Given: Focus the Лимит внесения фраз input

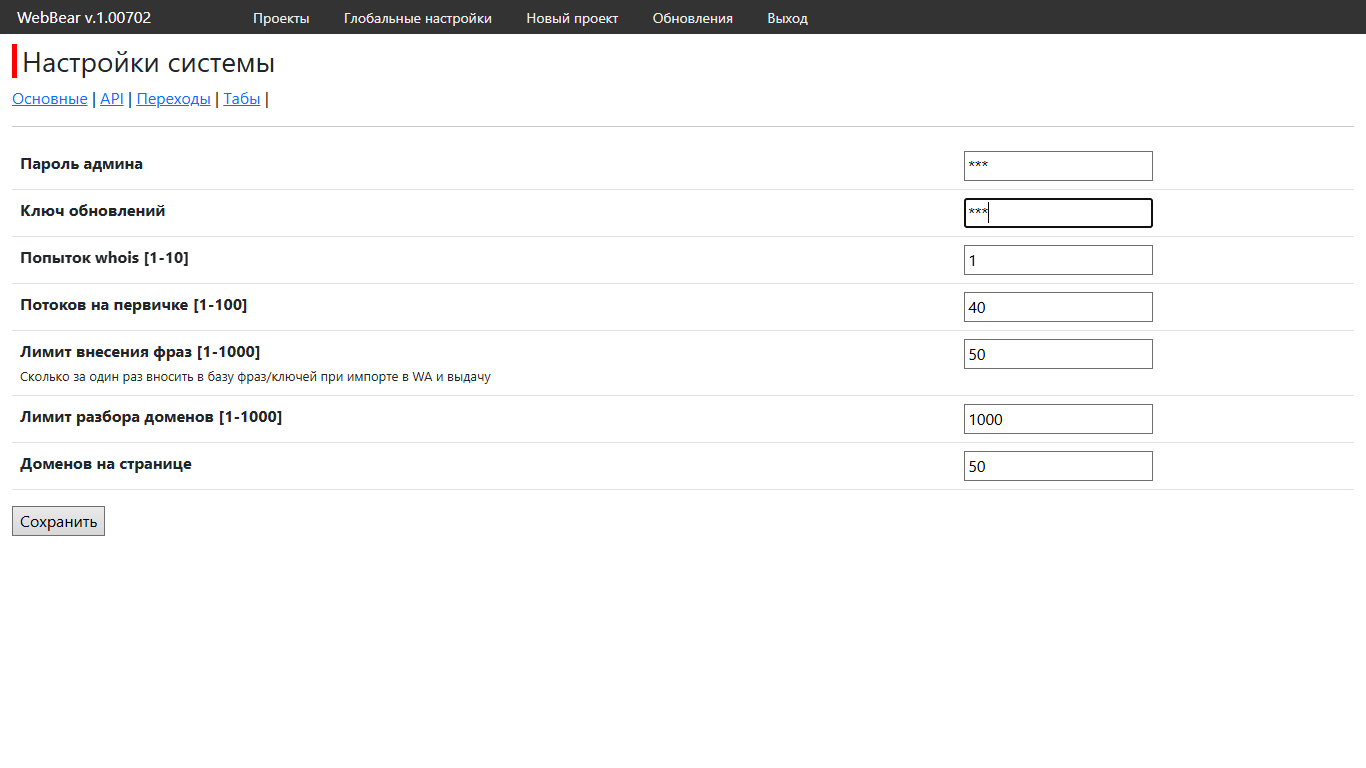Looking at the screenshot, I should coord(1058,354).
